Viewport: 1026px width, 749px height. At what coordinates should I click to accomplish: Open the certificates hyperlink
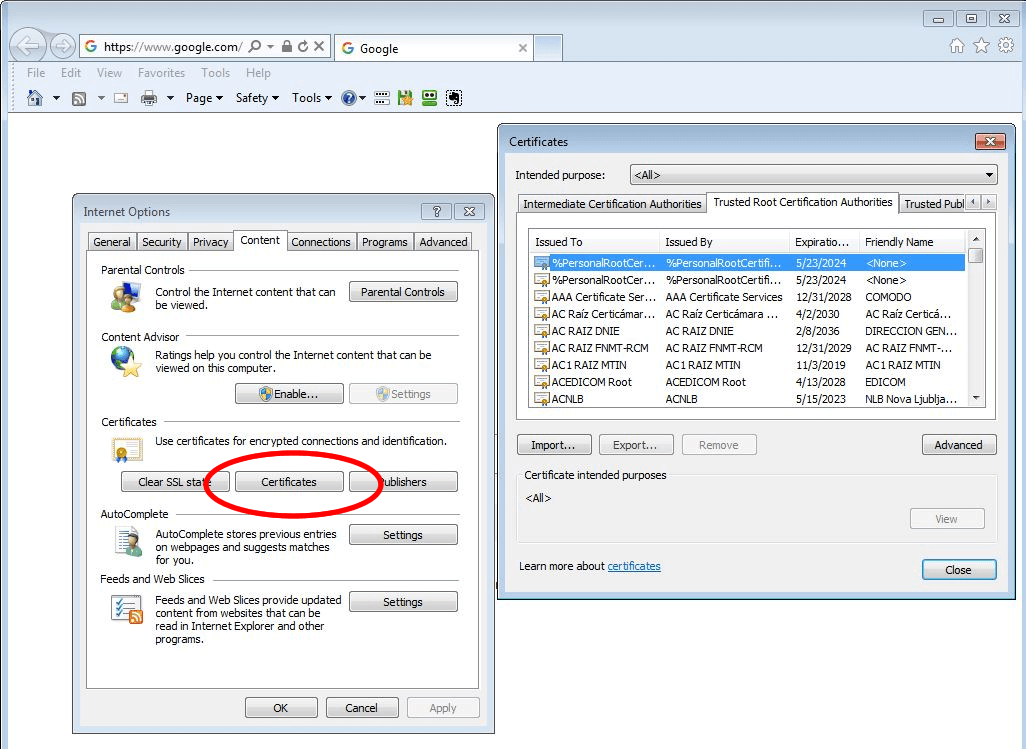(x=634, y=566)
